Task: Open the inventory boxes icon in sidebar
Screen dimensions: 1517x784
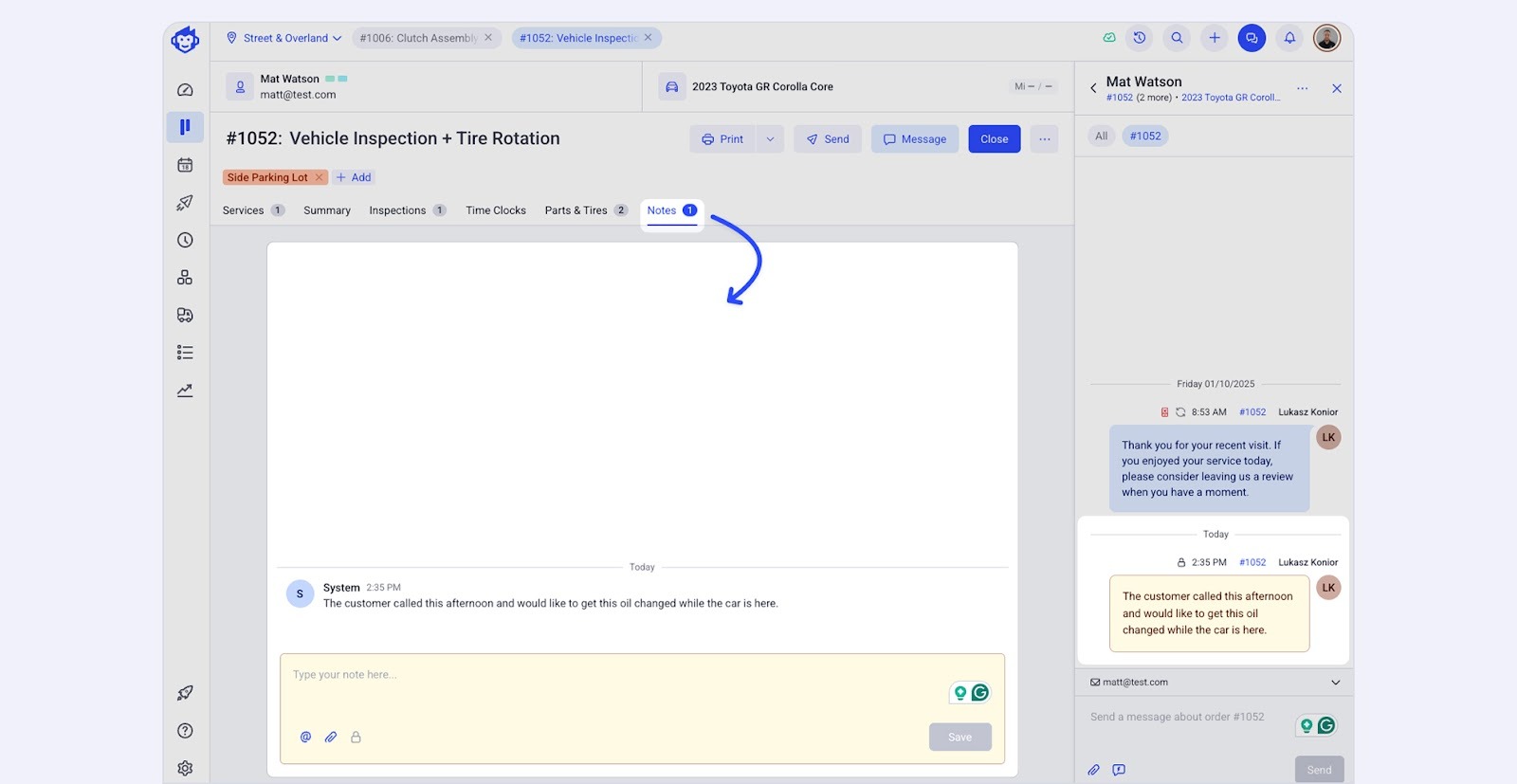Action: (185, 277)
